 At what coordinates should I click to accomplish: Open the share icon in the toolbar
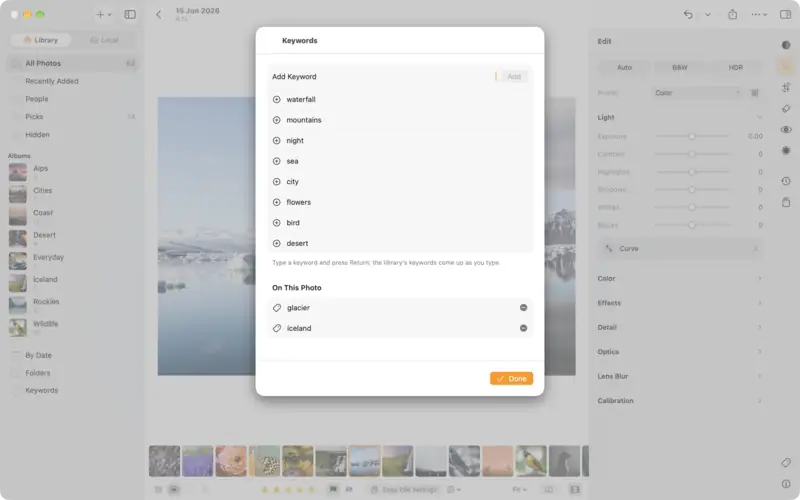click(733, 14)
